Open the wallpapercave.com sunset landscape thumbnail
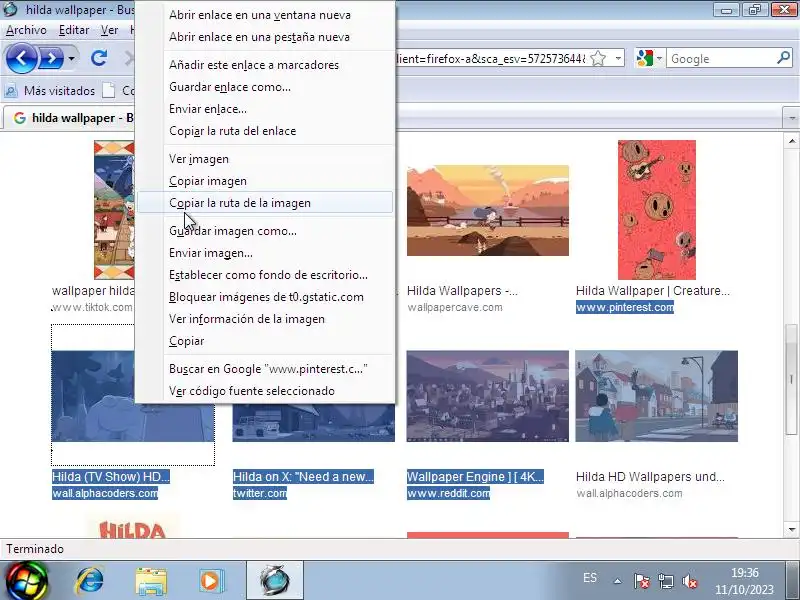The height and width of the screenshot is (600, 800). (x=488, y=210)
